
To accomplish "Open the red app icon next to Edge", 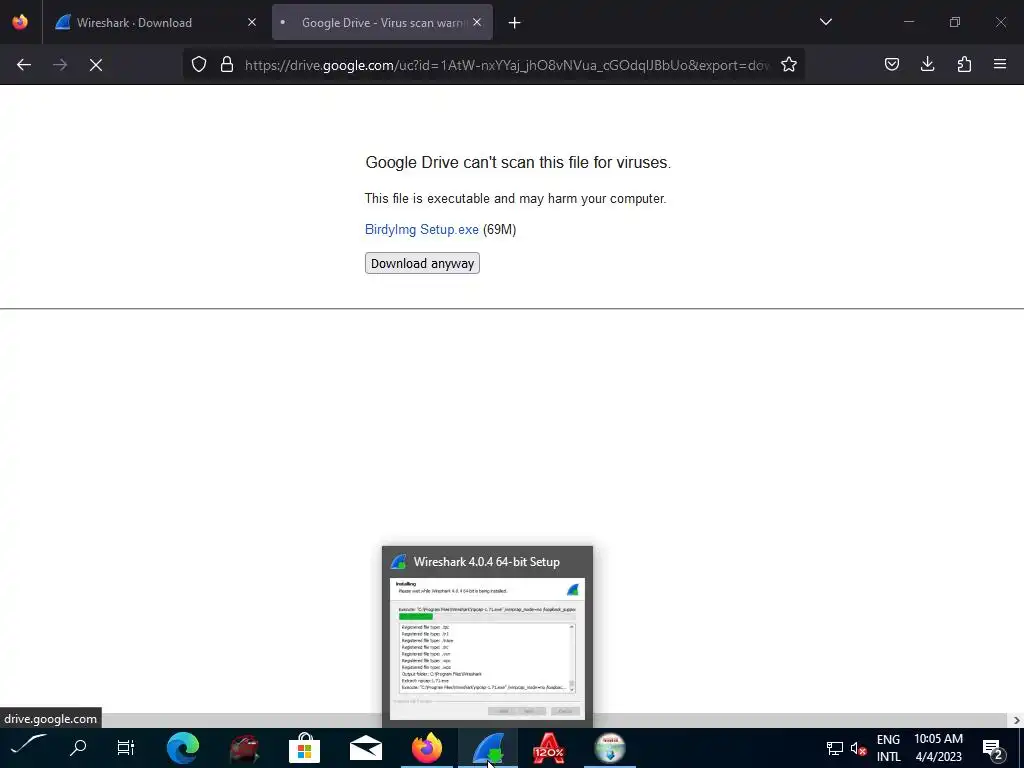I will tap(244, 748).
